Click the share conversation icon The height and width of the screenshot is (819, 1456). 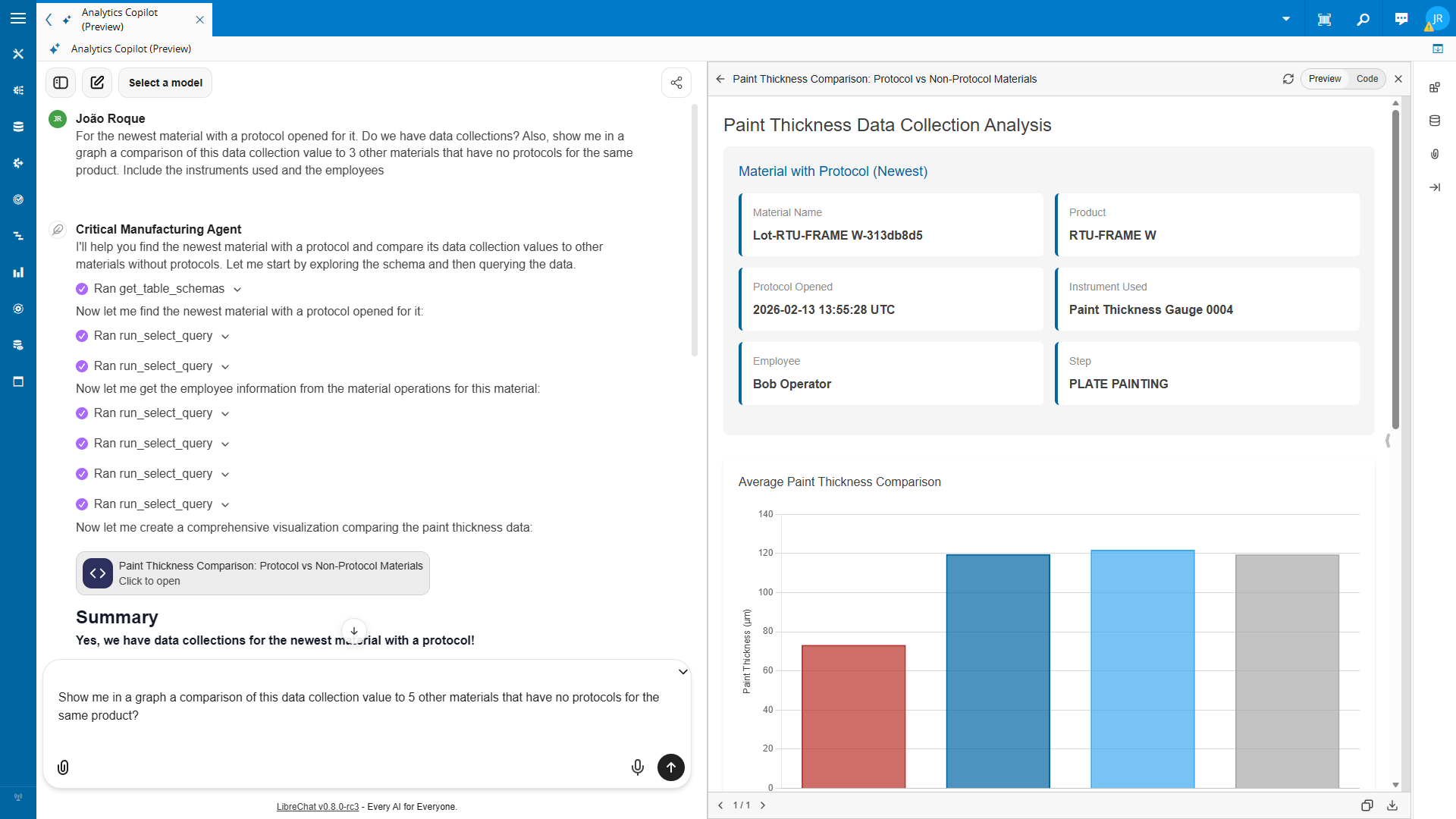676,83
